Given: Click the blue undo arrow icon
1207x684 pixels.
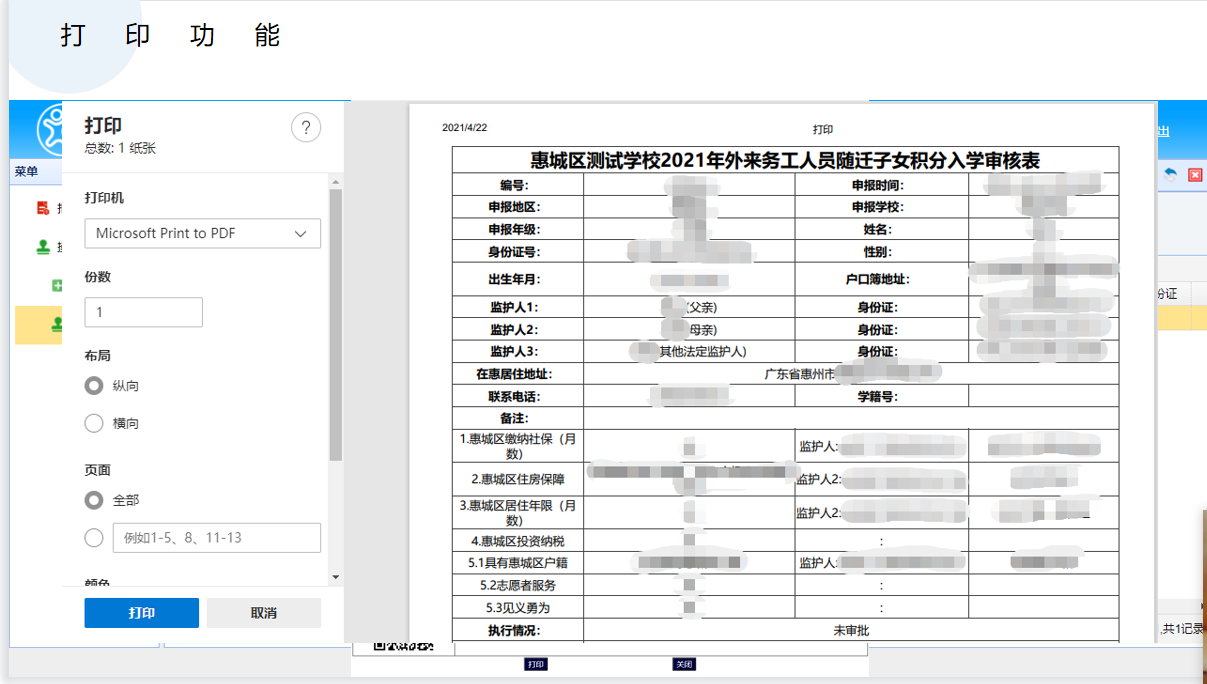Looking at the screenshot, I should click(1171, 174).
